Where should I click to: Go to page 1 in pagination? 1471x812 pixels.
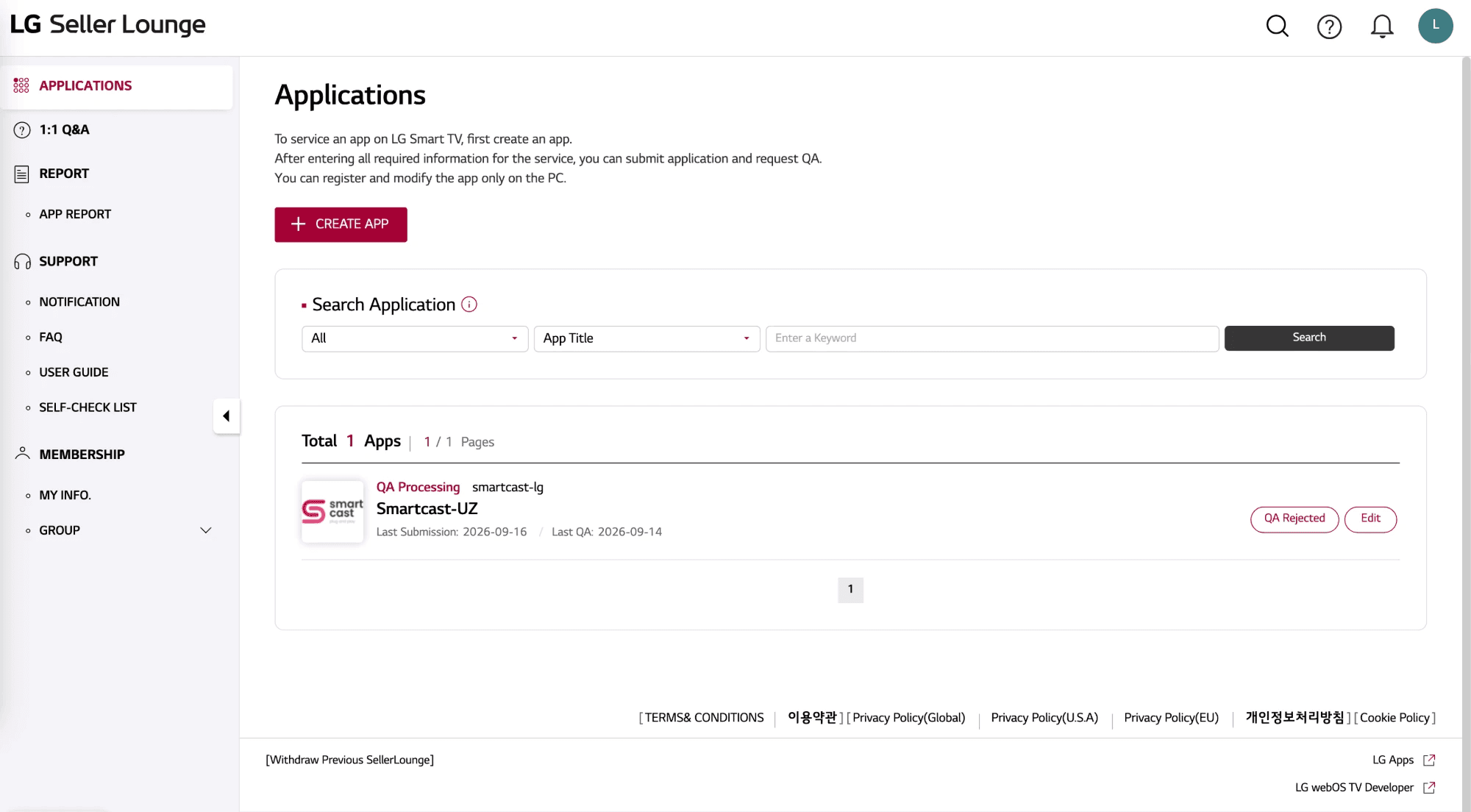850,590
